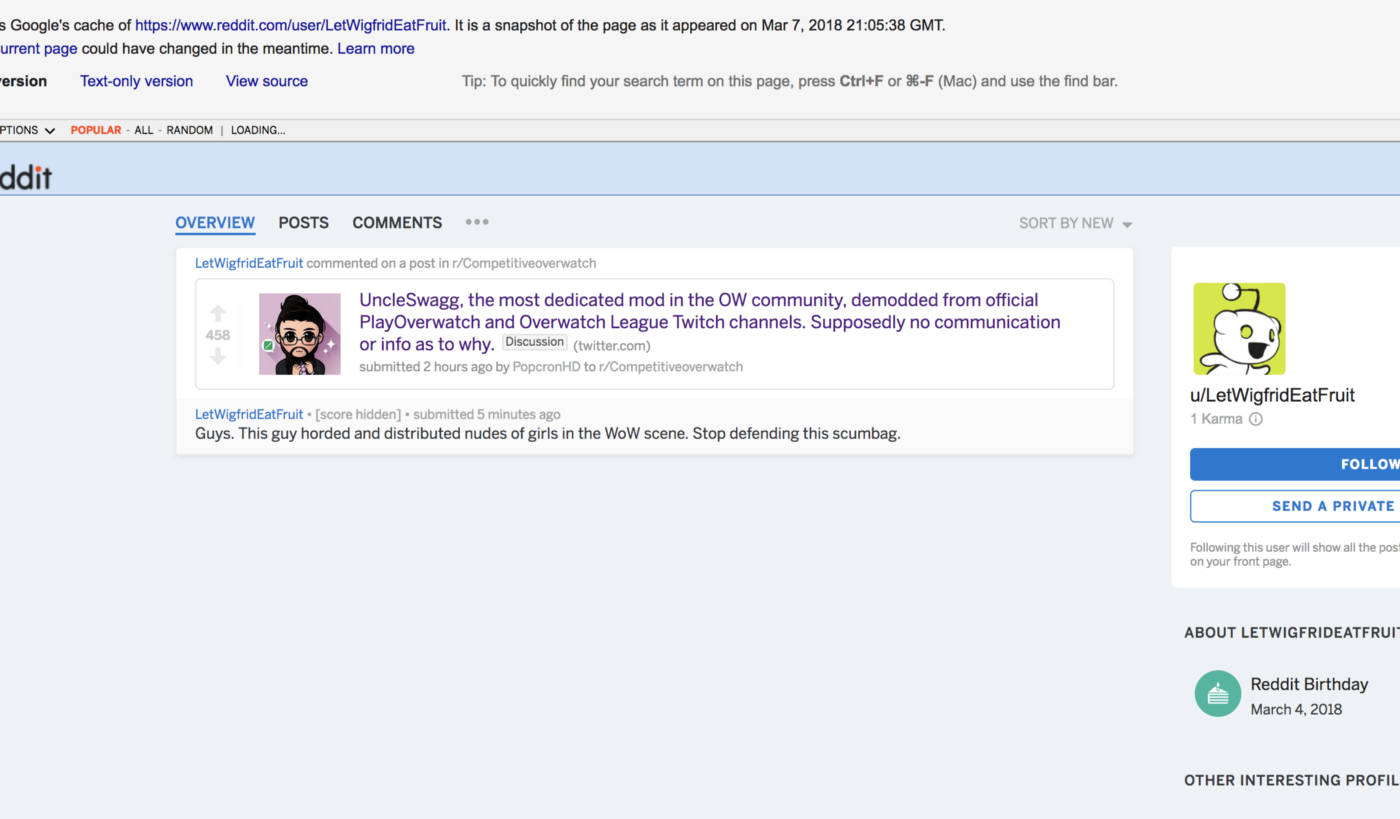
Task: Click the Discussion flair tag
Action: [x=535, y=342]
